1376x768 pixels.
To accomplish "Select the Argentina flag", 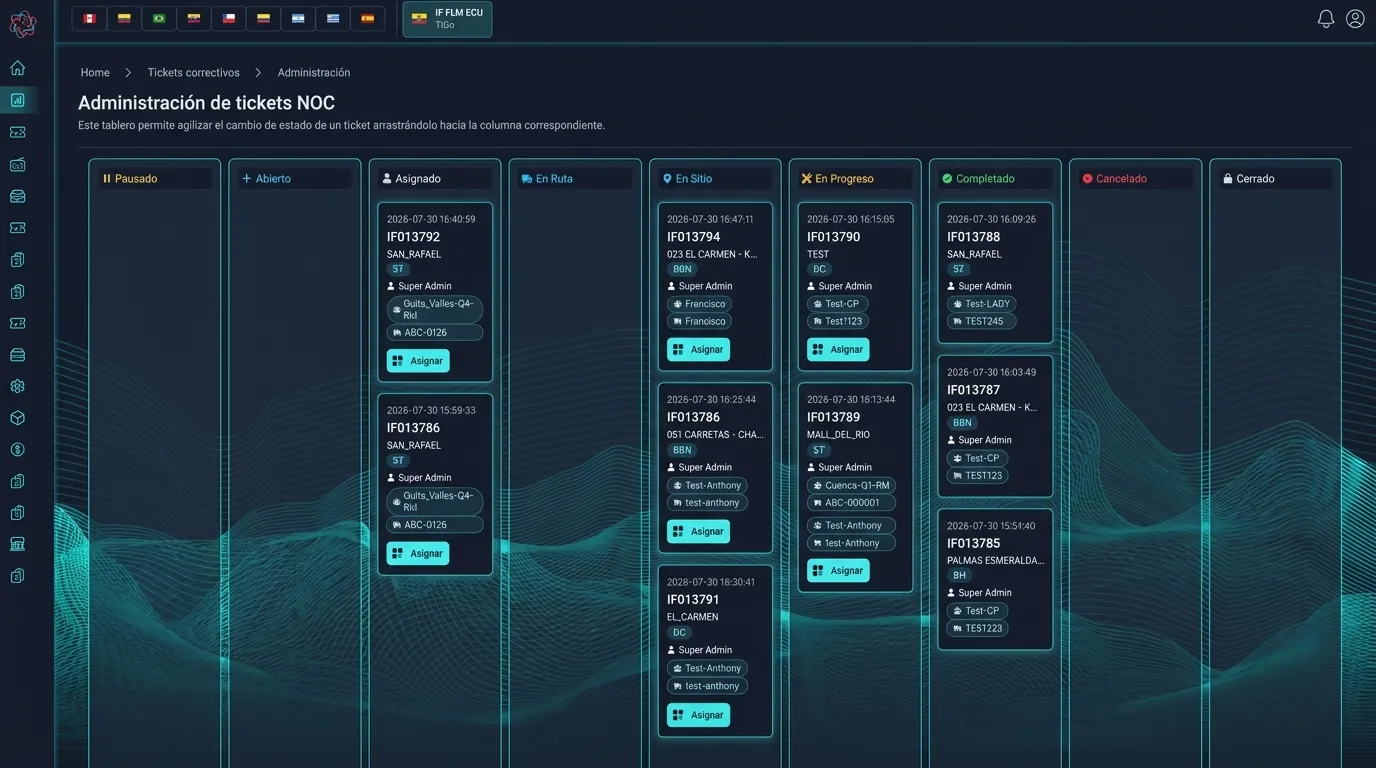I will coord(298,18).
